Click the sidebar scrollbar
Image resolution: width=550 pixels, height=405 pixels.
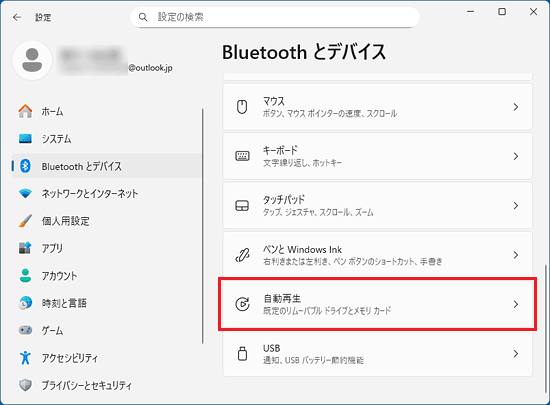tap(203, 226)
